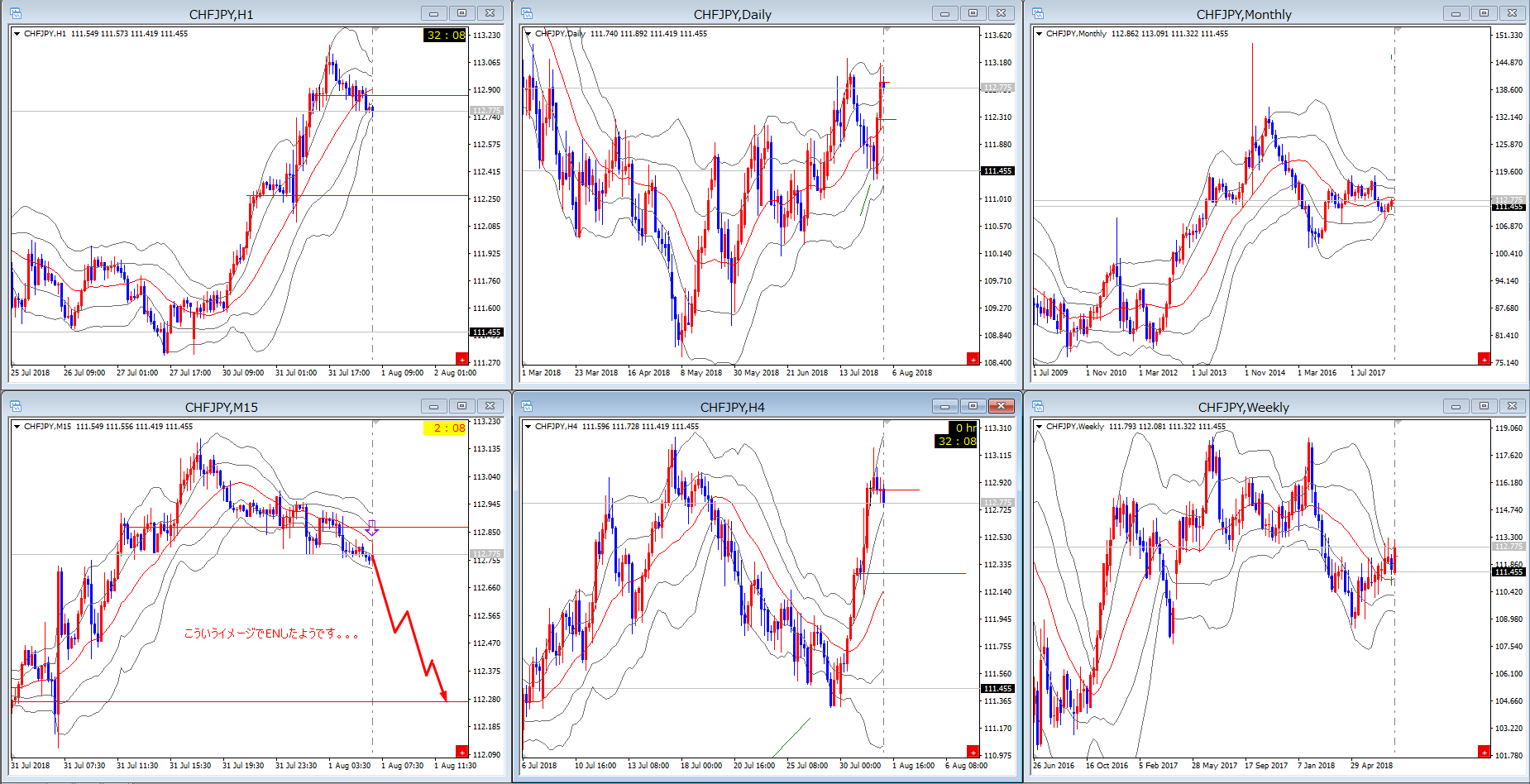Screen dimensions: 1530x784
Task: Activate the CHFJPY,Weekly window title bar
Action: pos(1243,407)
